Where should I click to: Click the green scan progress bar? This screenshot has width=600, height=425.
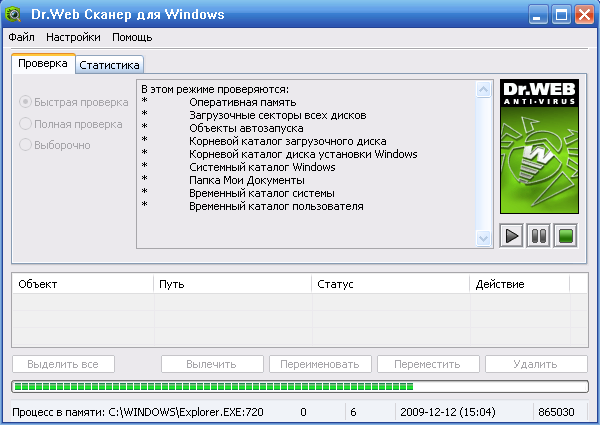[x=300, y=386]
